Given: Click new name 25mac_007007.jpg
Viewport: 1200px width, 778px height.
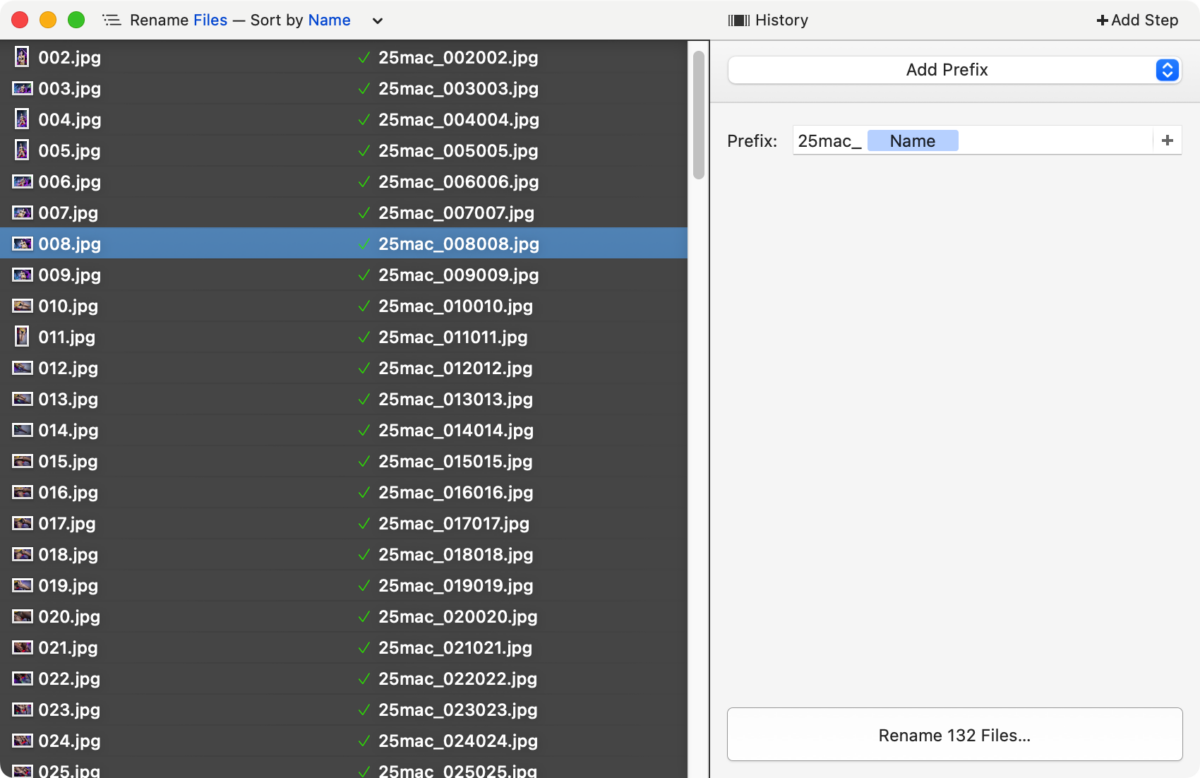Looking at the screenshot, I should 456,213.
